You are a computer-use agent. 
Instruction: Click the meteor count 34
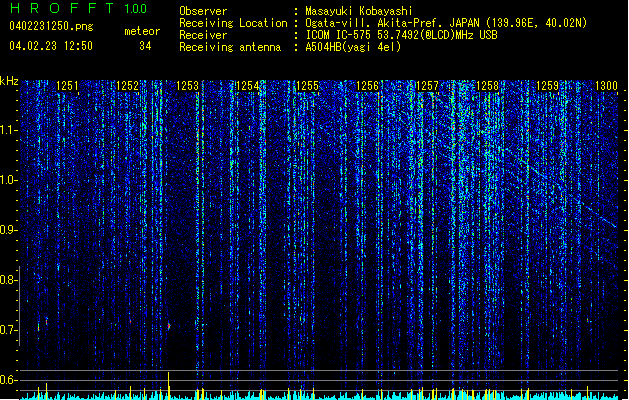click(145, 46)
